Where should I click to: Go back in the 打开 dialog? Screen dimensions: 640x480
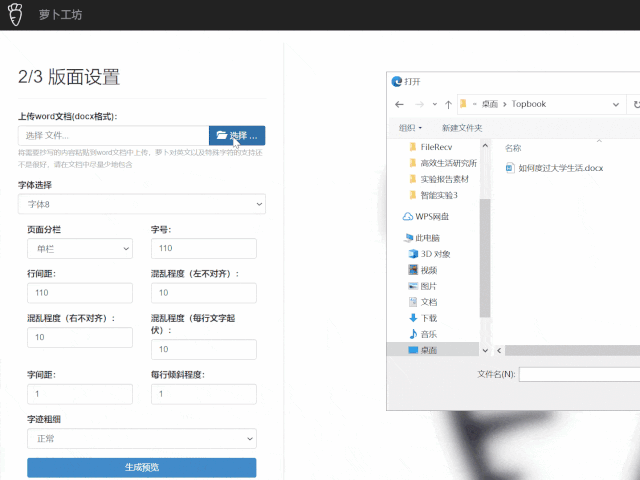pyautogui.click(x=400, y=104)
